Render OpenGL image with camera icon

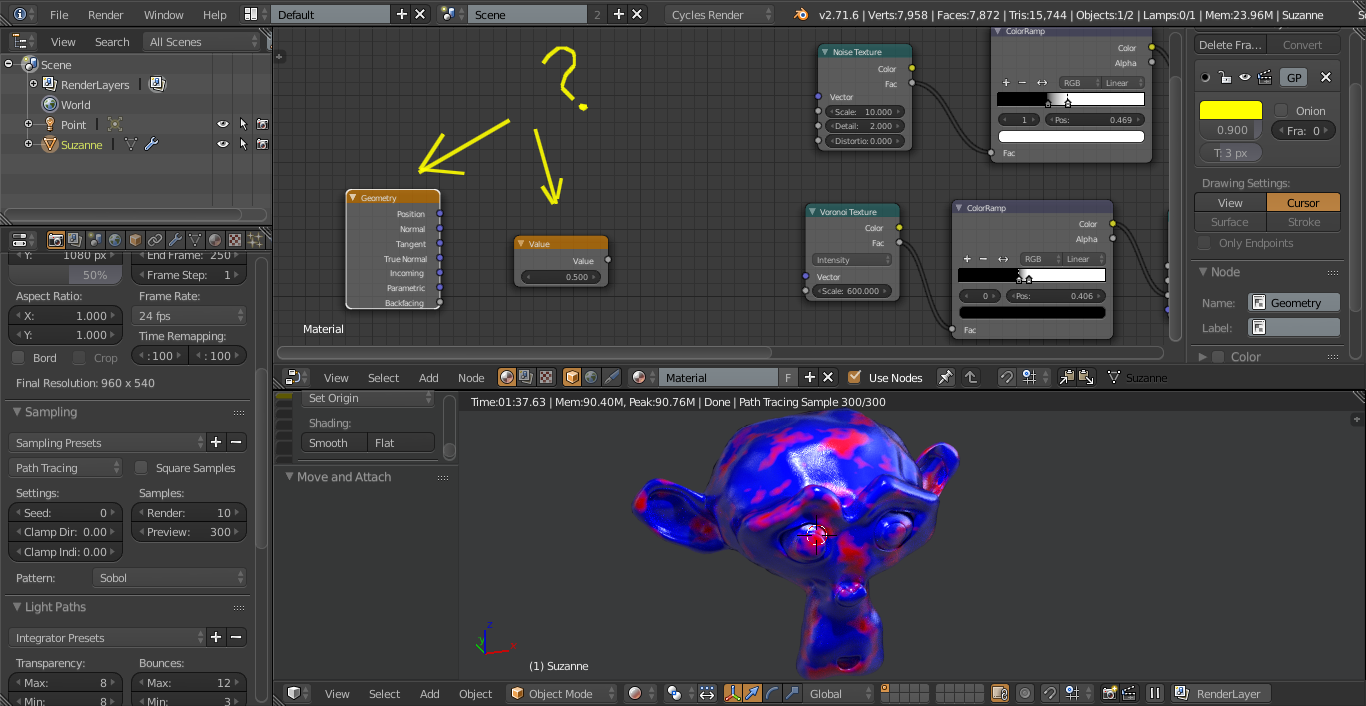pos(1109,693)
